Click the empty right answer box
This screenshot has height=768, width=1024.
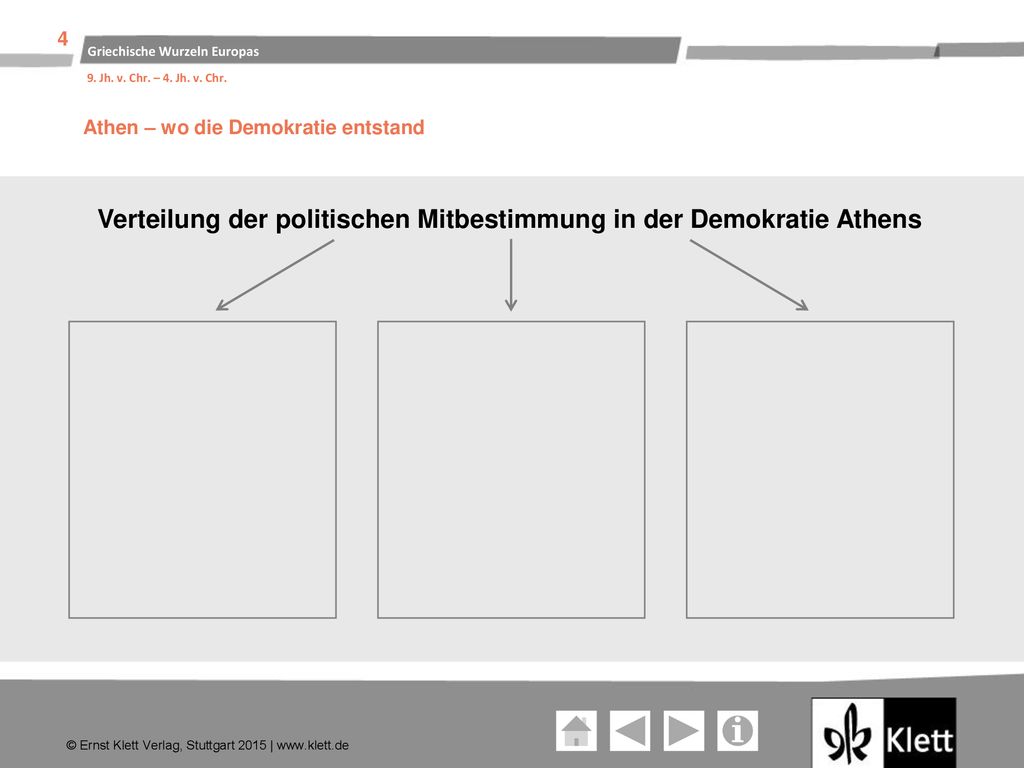click(x=820, y=470)
